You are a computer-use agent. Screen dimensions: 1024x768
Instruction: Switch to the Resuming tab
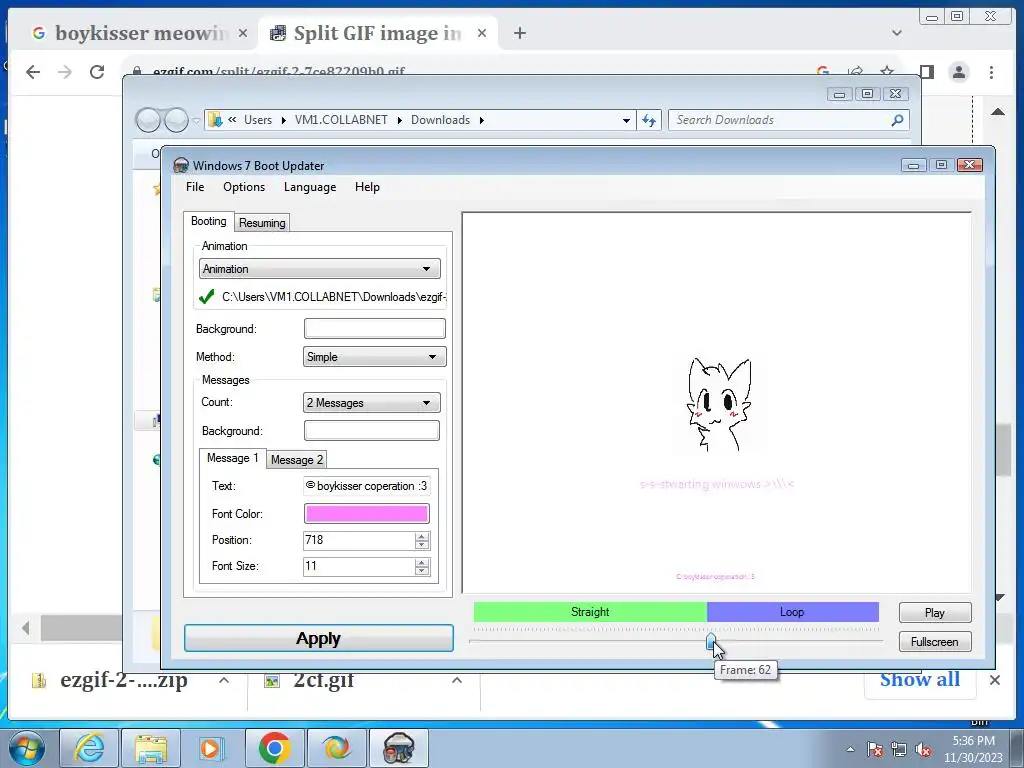(x=262, y=223)
